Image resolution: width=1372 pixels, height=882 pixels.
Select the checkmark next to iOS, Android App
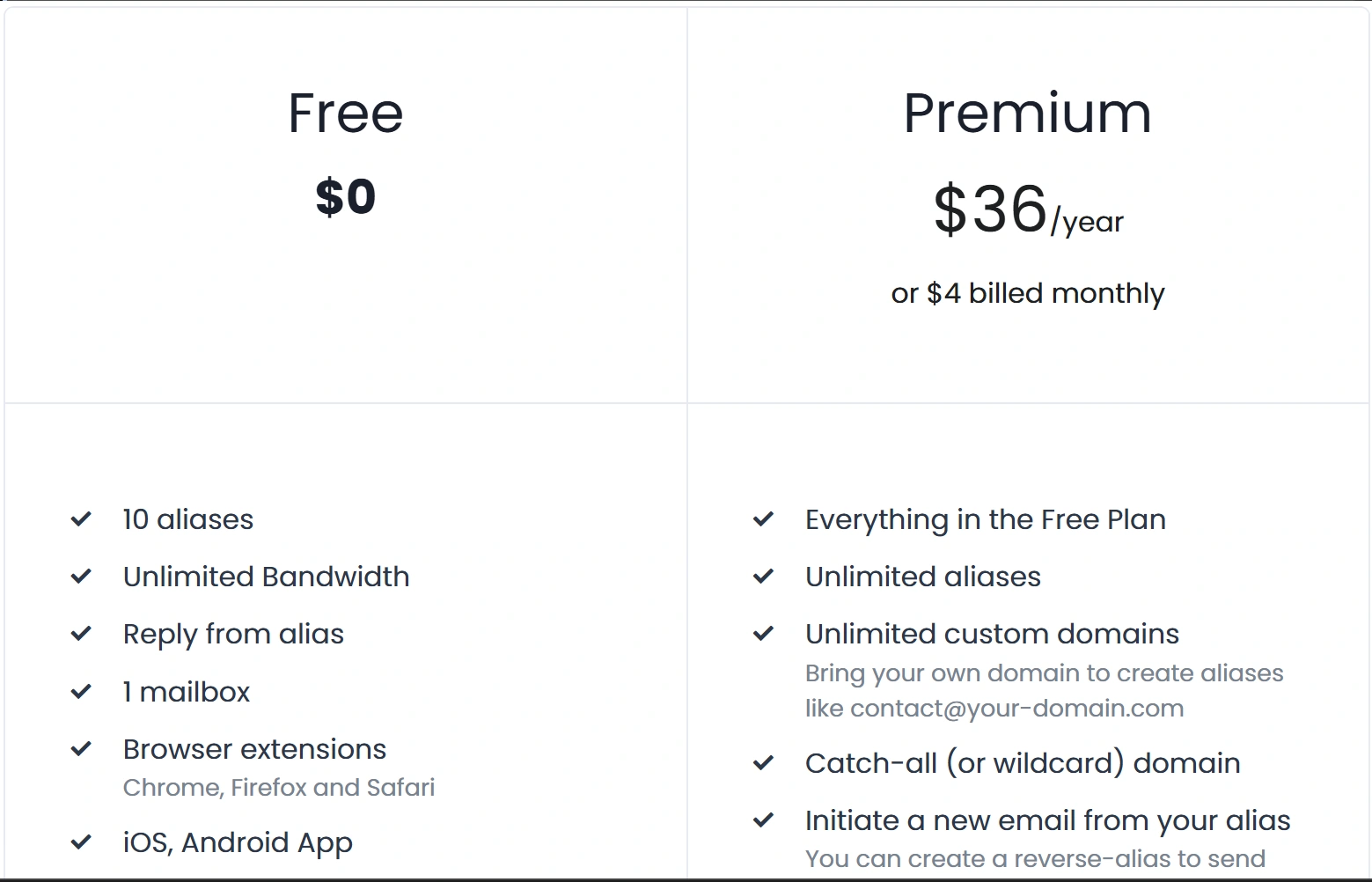[81, 842]
